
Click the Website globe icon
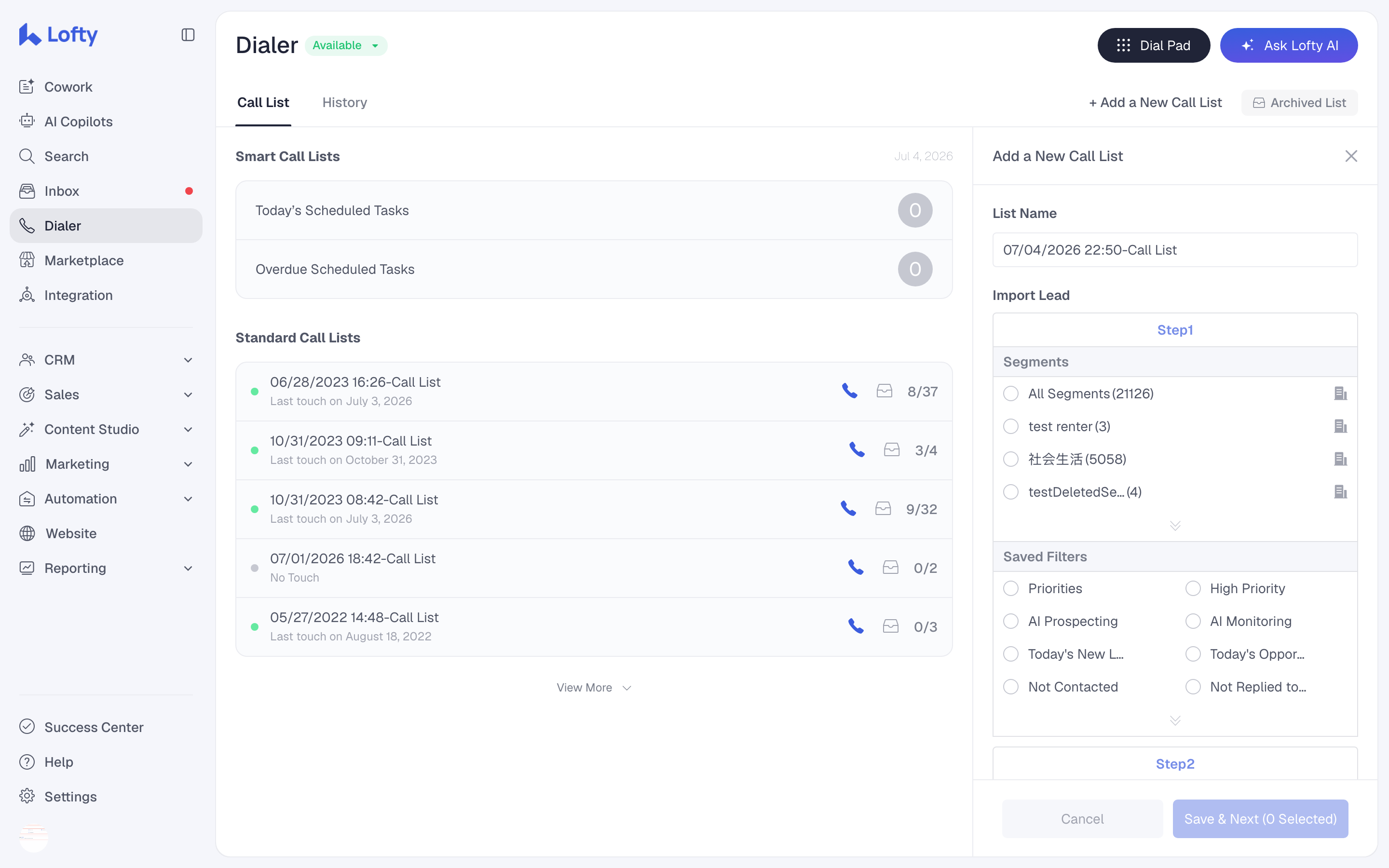pyautogui.click(x=27, y=533)
